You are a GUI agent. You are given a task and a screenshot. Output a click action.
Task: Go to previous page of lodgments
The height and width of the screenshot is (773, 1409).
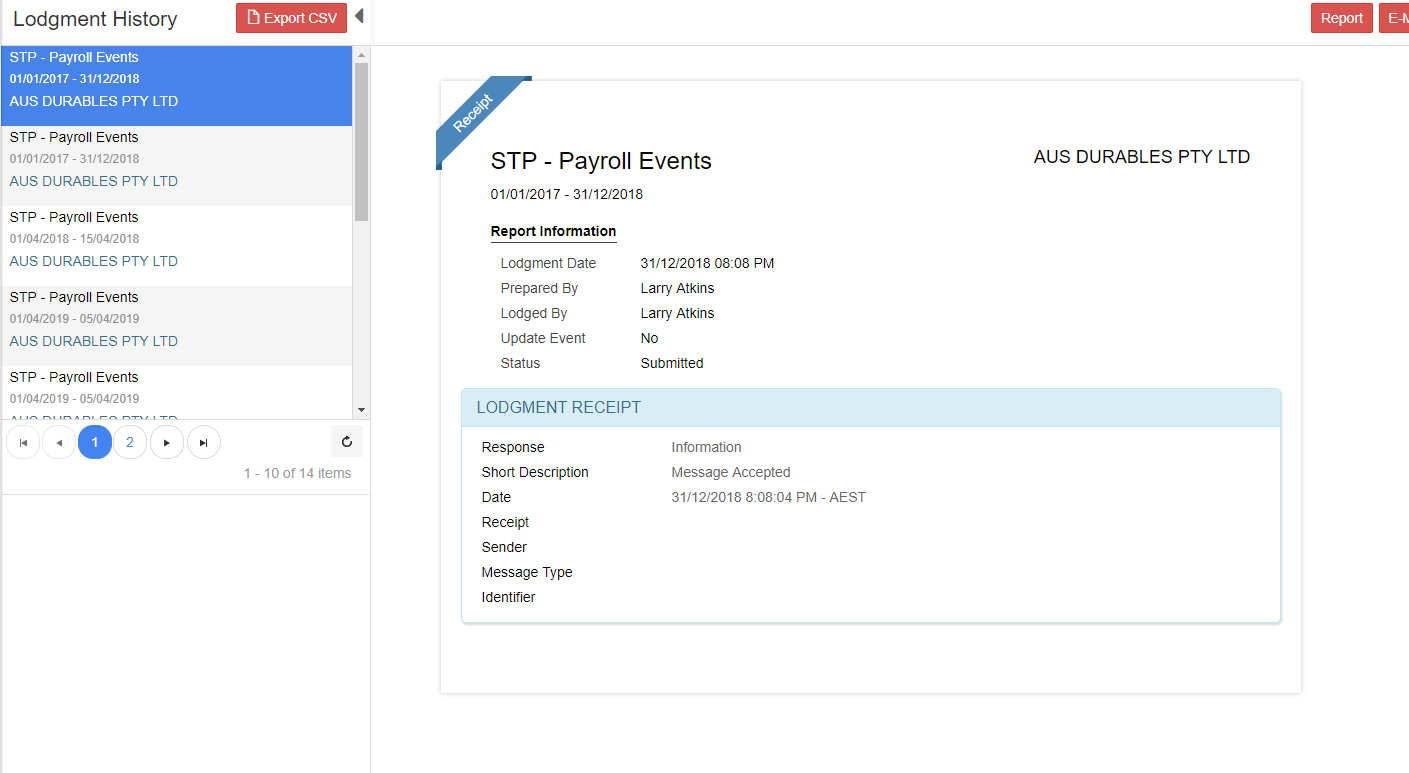pos(59,442)
